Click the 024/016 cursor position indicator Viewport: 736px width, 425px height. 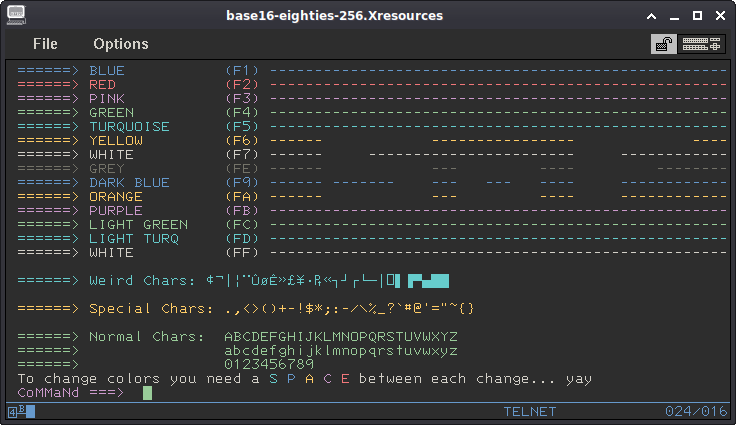pos(696,412)
